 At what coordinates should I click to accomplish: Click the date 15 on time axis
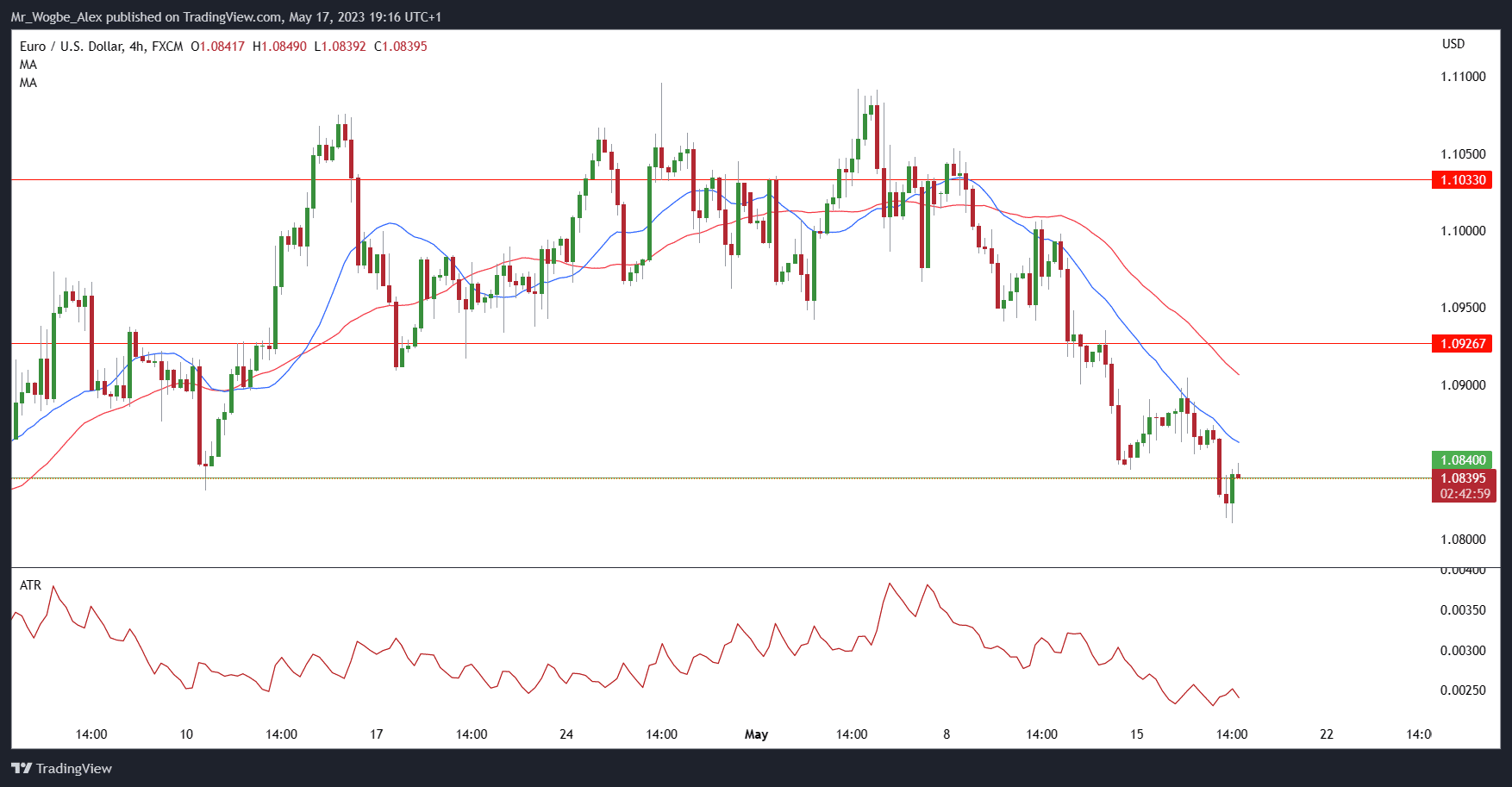point(1136,734)
